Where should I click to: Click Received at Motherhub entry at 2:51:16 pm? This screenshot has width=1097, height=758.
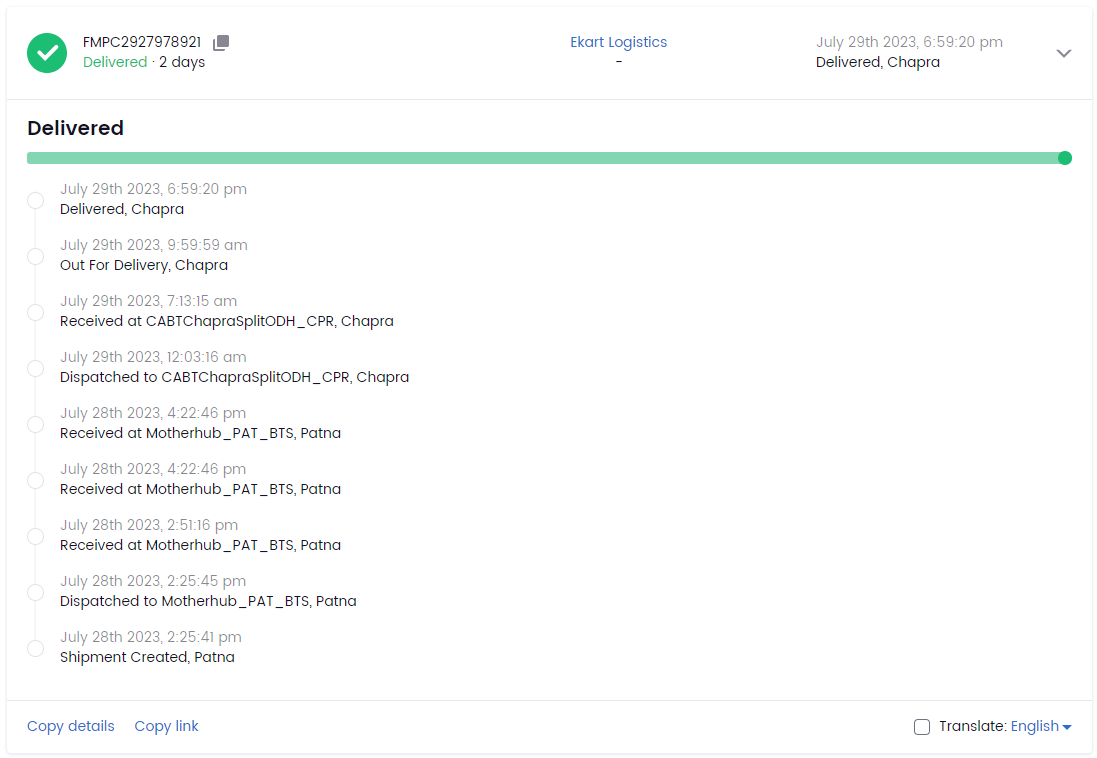(x=200, y=545)
